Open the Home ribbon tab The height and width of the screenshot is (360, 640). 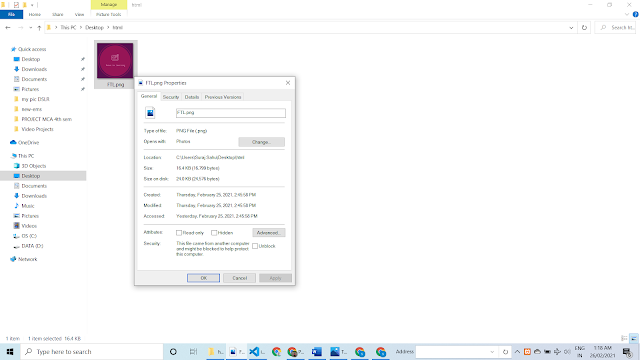click(x=35, y=14)
